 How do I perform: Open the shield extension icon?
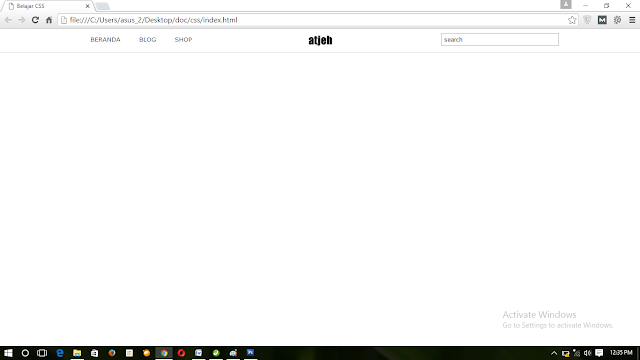point(587,20)
